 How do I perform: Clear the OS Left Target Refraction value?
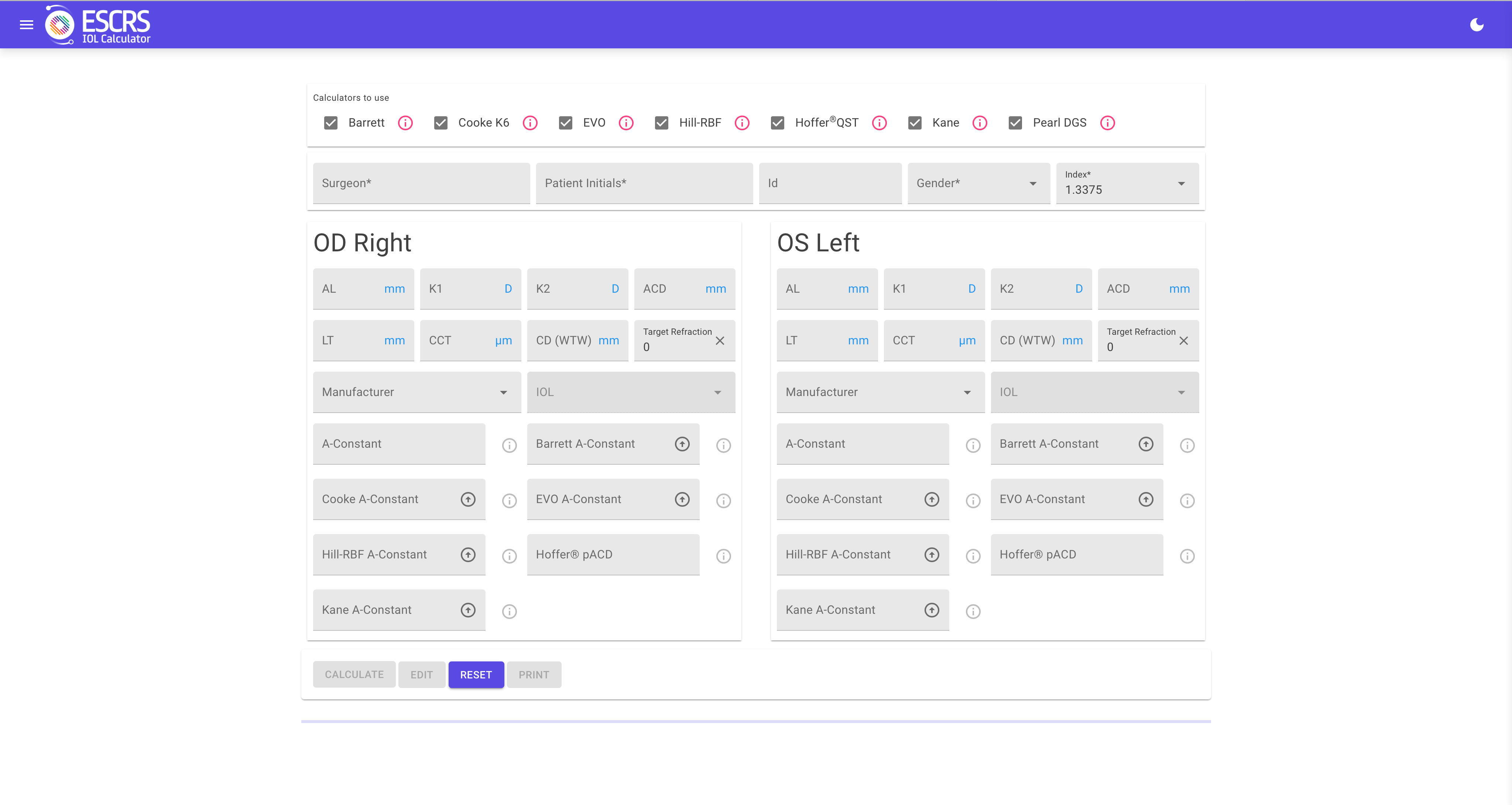1183,341
